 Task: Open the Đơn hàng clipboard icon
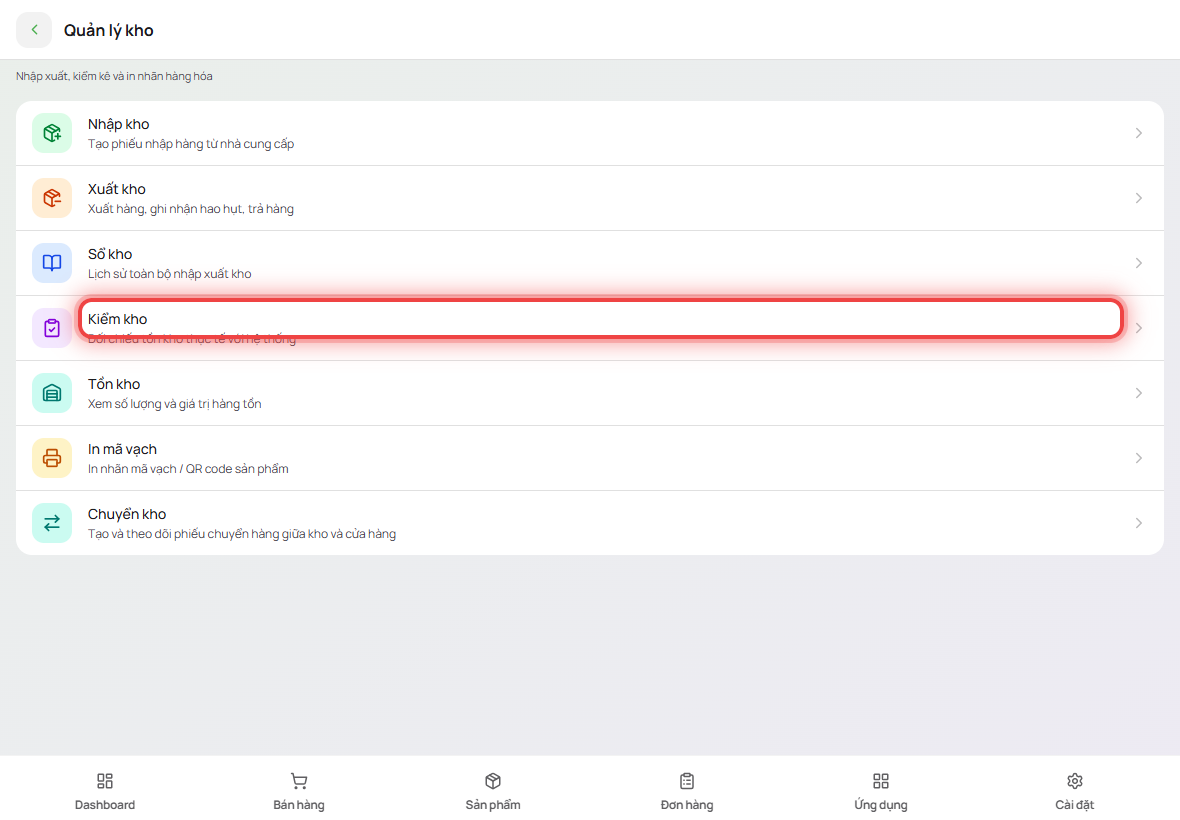pyautogui.click(x=687, y=781)
